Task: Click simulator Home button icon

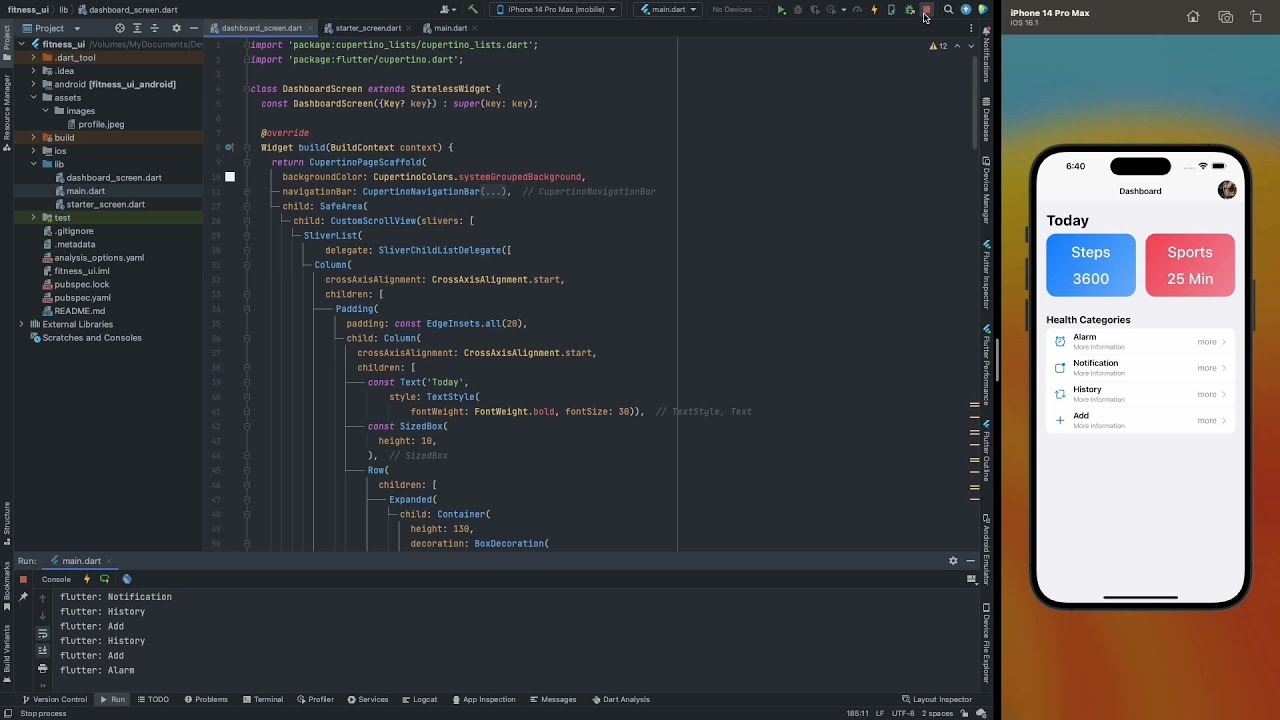Action: click(1193, 17)
